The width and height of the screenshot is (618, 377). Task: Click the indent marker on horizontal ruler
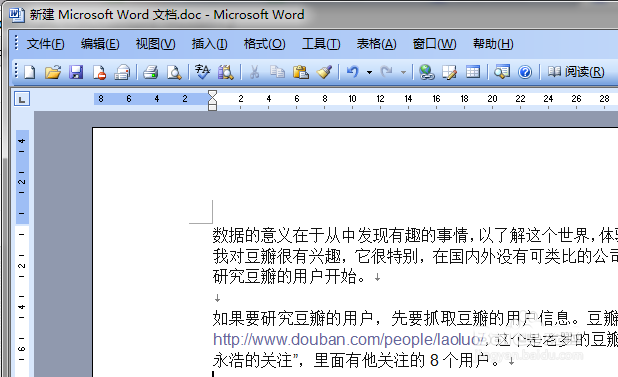point(212,100)
